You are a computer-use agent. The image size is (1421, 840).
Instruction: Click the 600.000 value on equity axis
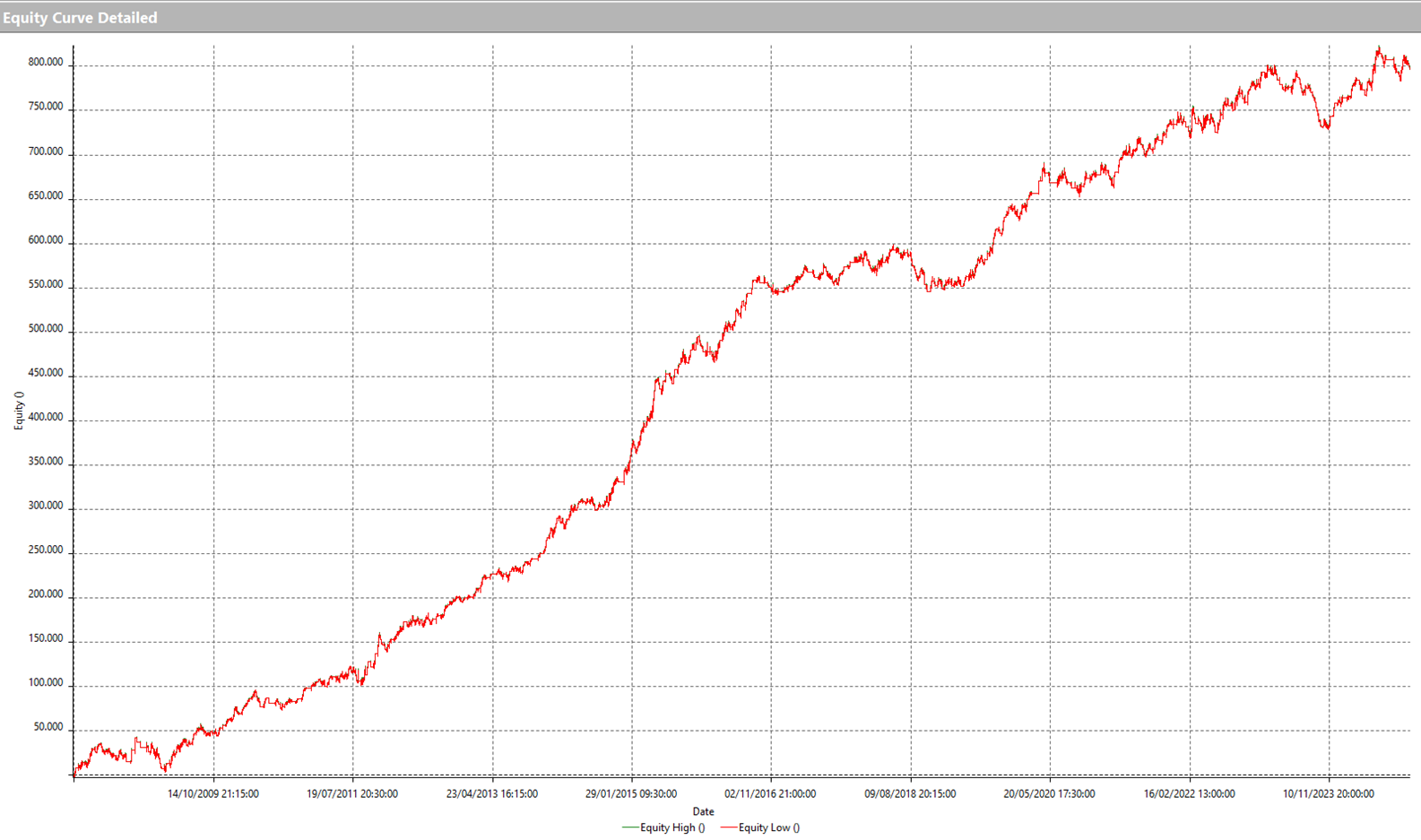(46, 240)
